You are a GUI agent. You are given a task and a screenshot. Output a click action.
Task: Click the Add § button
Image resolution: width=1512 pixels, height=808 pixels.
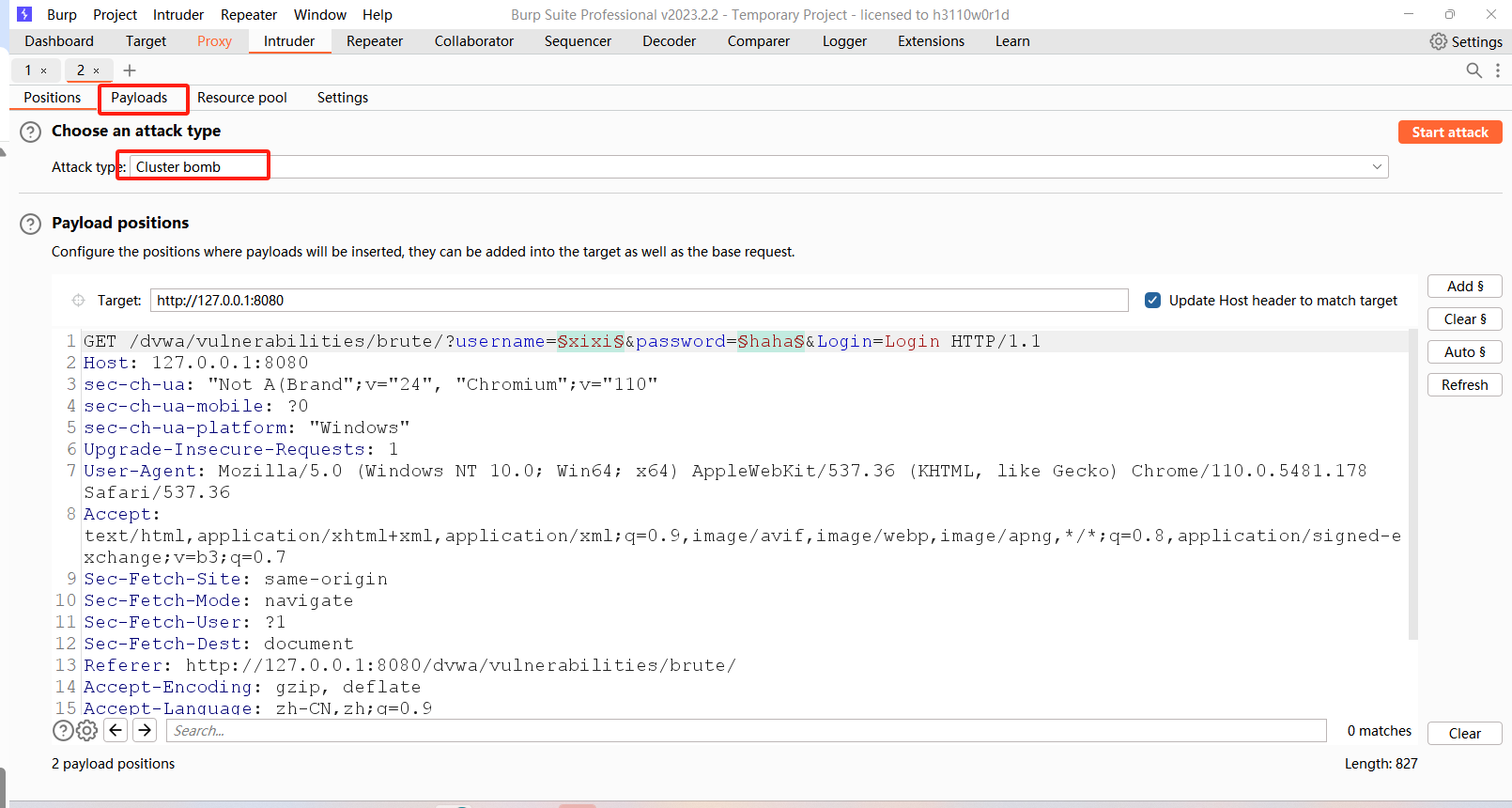coord(1465,287)
